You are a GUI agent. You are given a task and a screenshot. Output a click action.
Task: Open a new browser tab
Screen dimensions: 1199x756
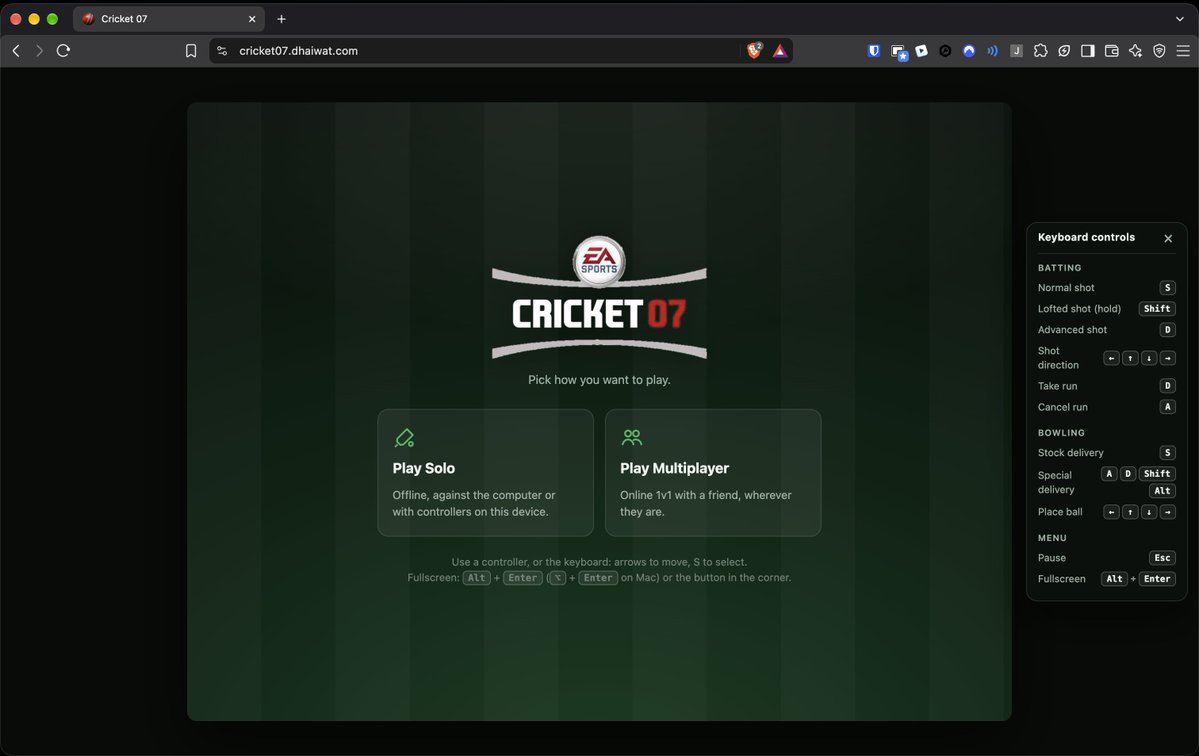(x=281, y=19)
